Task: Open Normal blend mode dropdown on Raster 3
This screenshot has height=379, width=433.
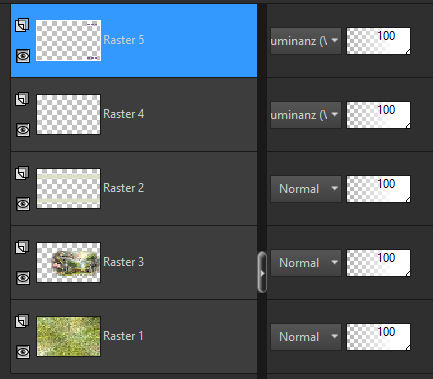Action: pyautogui.click(x=306, y=263)
